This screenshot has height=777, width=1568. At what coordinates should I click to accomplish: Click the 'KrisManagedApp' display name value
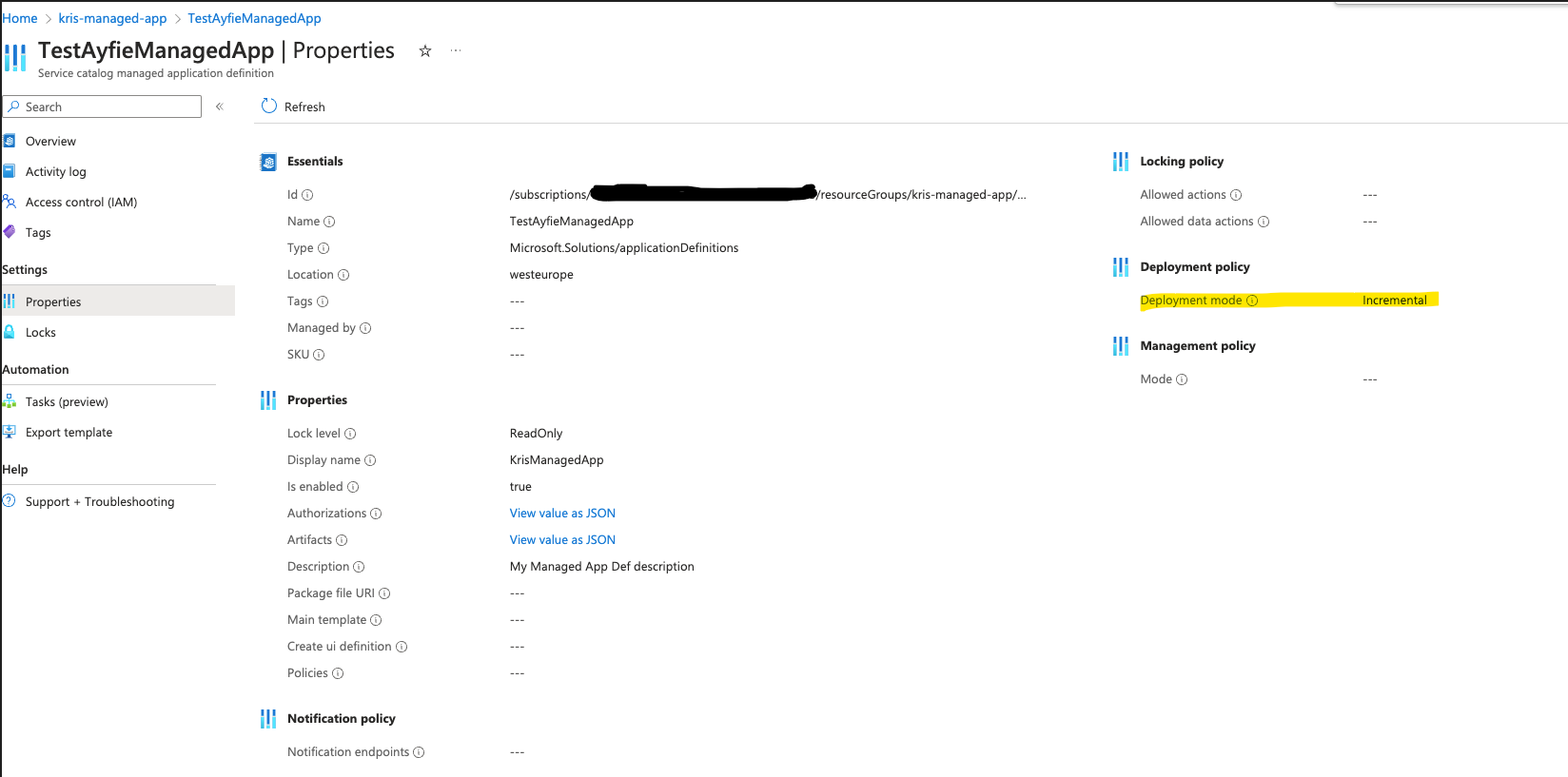(x=557, y=459)
